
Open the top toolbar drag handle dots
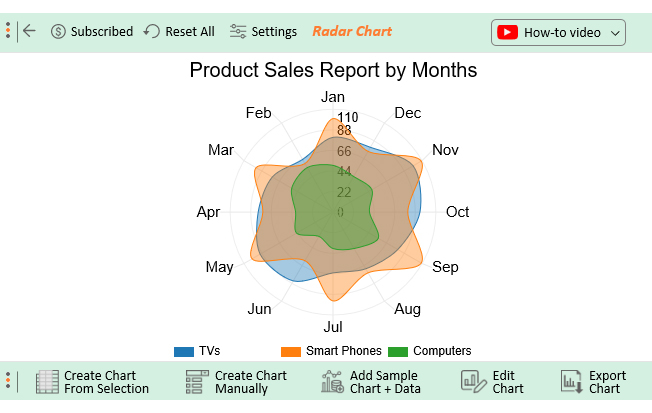pos(8,31)
